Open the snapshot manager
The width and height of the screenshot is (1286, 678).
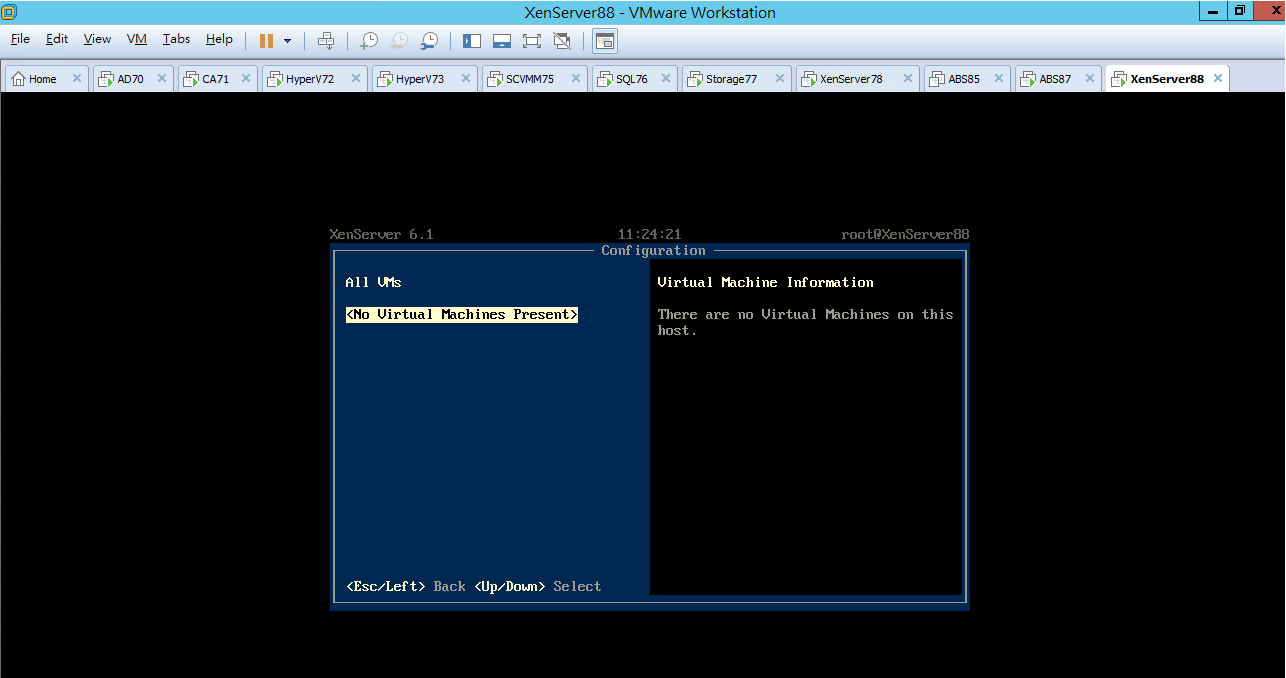pyautogui.click(x=429, y=40)
